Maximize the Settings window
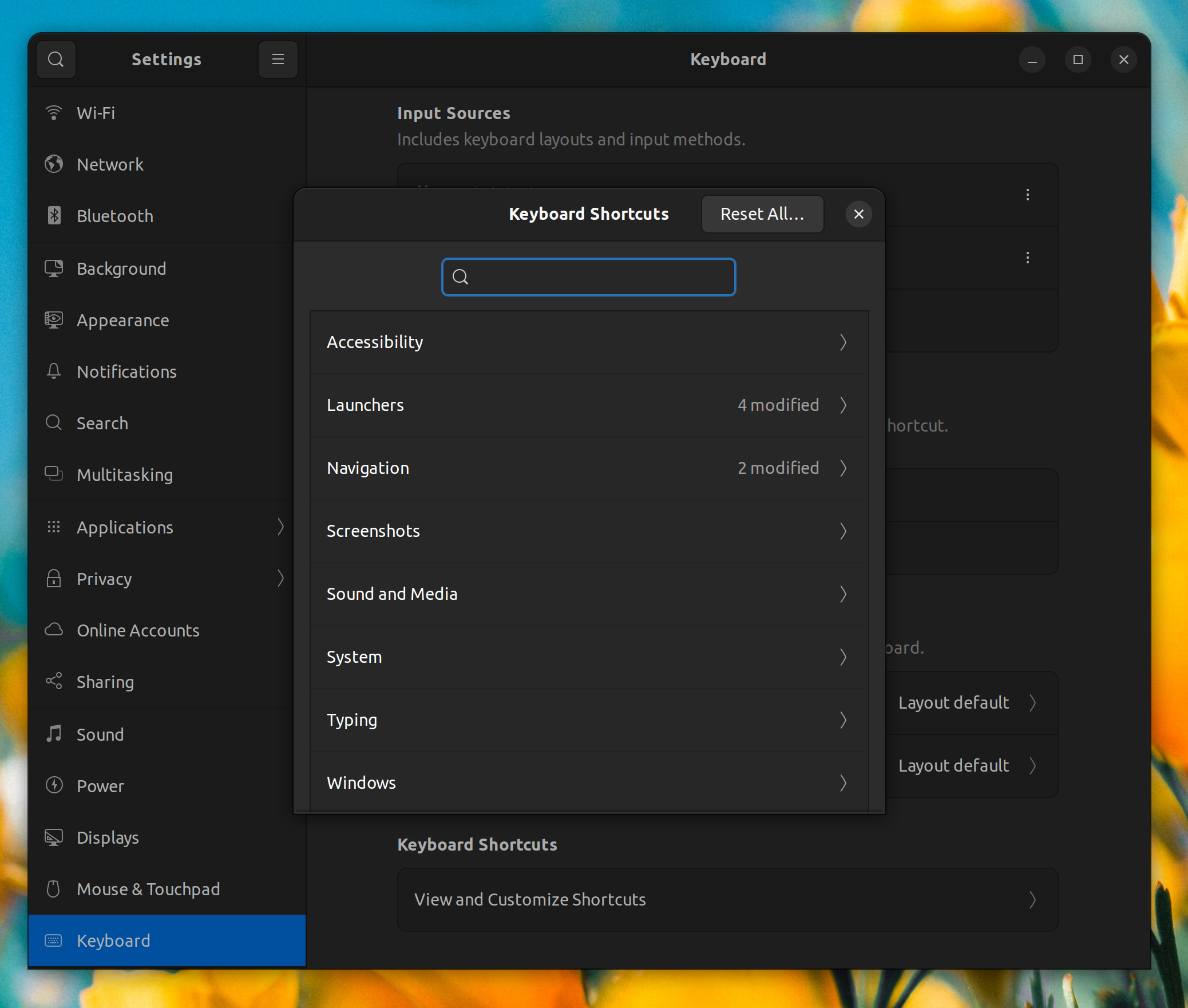Screen dimensions: 1188x1008 (x=1078, y=60)
